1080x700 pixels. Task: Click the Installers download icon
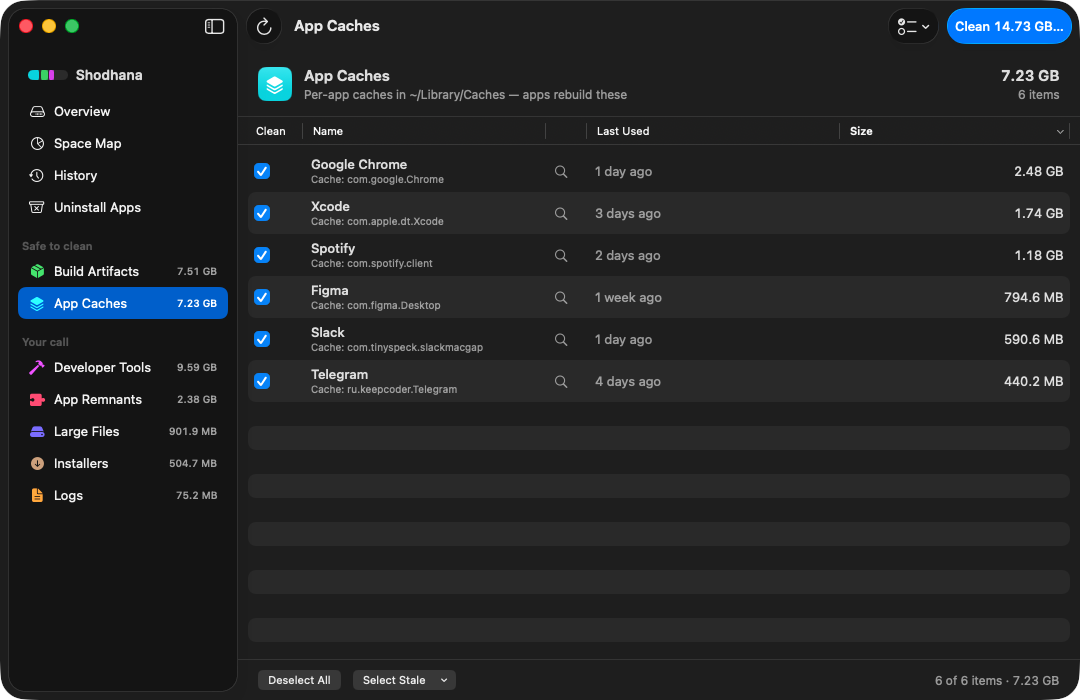[37, 464]
